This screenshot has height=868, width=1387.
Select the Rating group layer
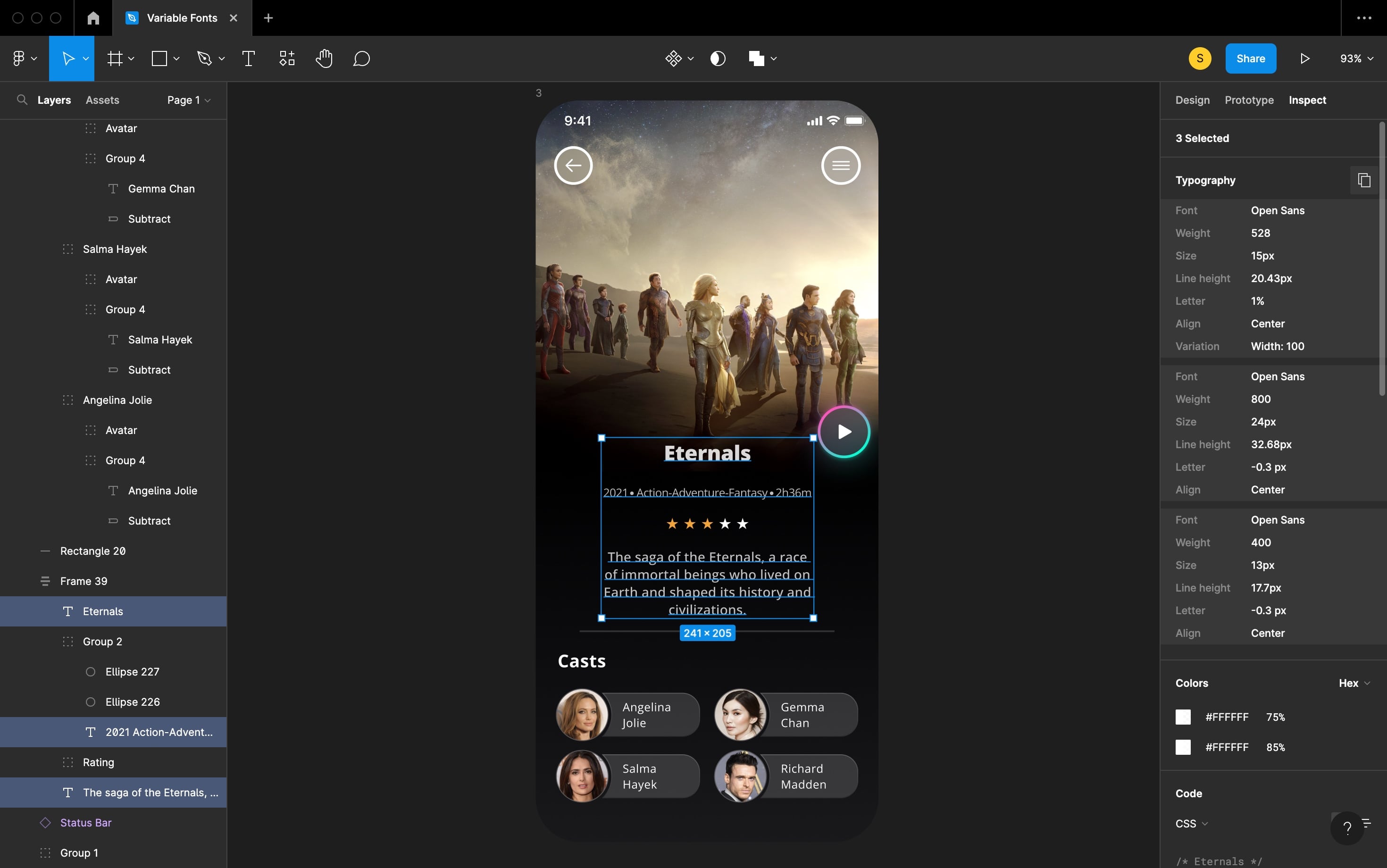pos(113,762)
